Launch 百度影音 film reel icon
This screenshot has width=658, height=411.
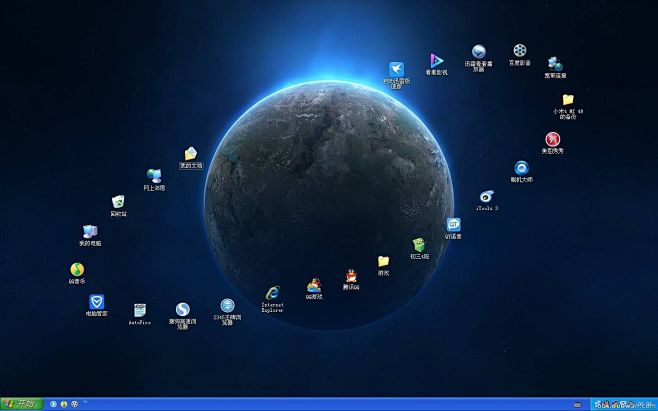(x=520, y=51)
